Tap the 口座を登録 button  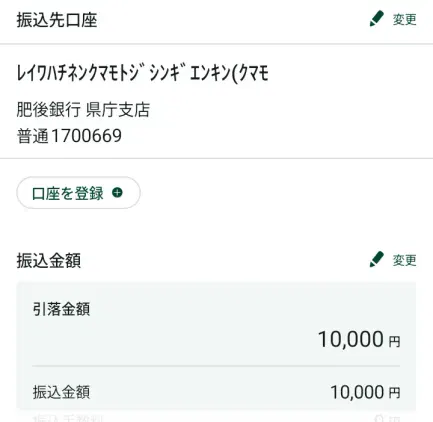click(x=78, y=193)
